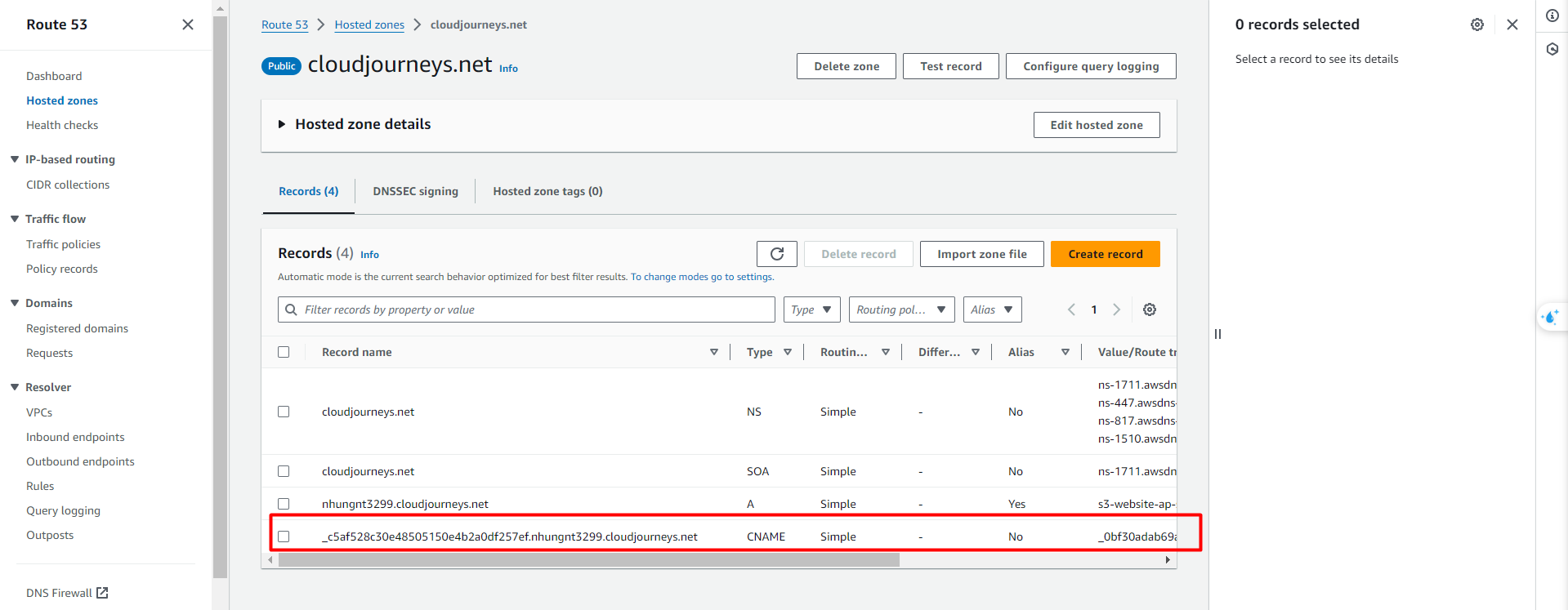Close the Route 53 navigation panel
The width and height of the screenshot is (1568, 610).
[188, 24]
